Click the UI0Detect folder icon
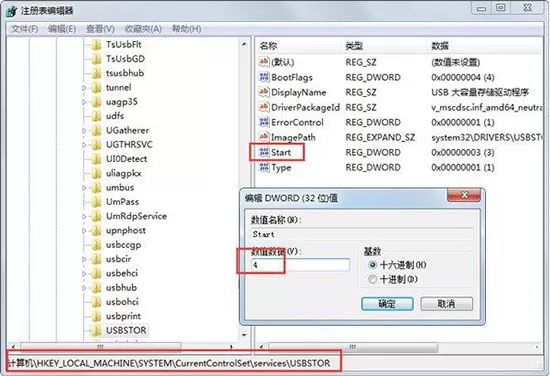Image resolution: width=550 pixels, height=376 pixels. 96,159
